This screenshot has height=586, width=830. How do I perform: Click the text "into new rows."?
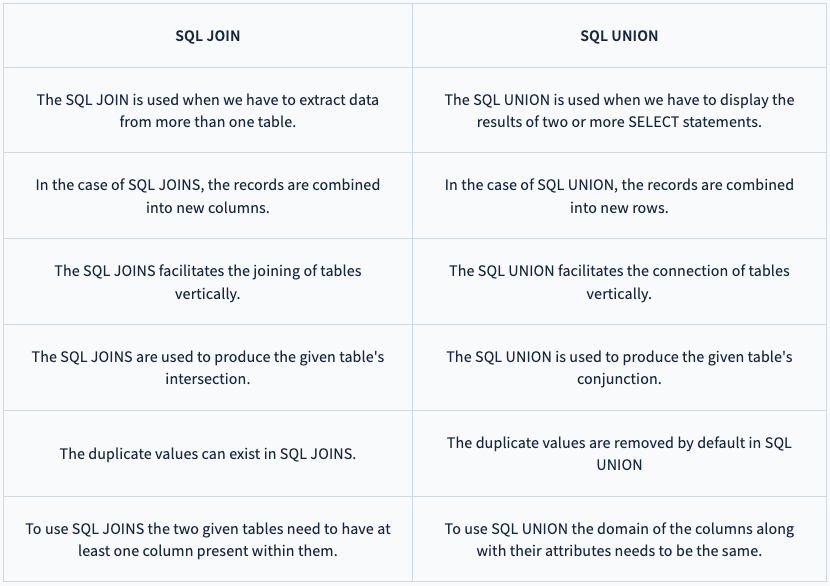(x=619, y=208)
